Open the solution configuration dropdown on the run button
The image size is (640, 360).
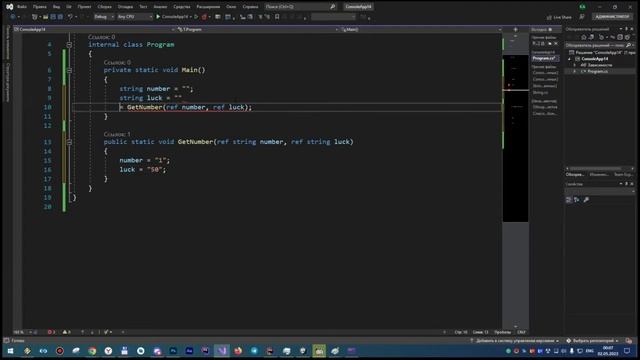(x=191, y=17)
